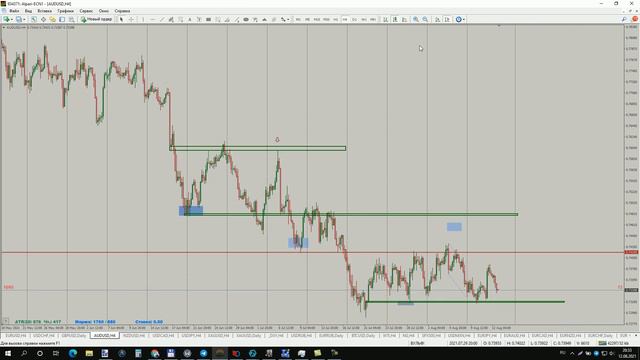This screenshot has width=640, height=360.
Task: Open the Profiles tool
Action: tap(19, 19)
